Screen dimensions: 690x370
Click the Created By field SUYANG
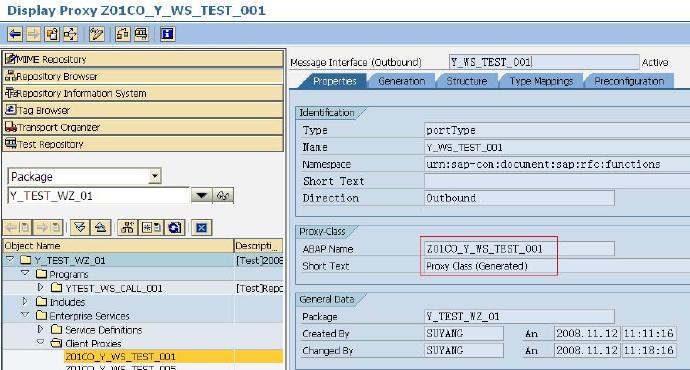[x=464, y=333]
